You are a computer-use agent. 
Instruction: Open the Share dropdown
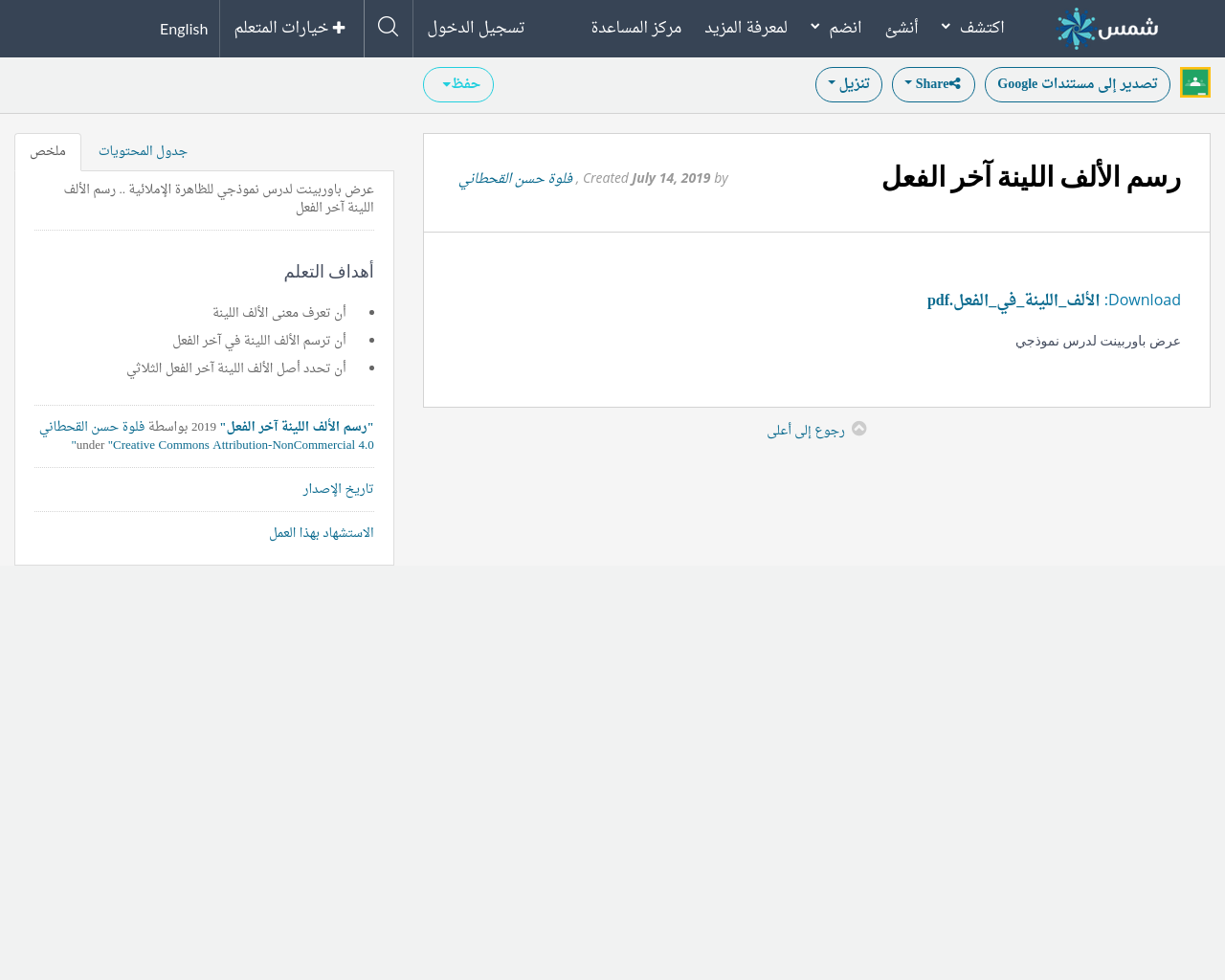point(933,84)
